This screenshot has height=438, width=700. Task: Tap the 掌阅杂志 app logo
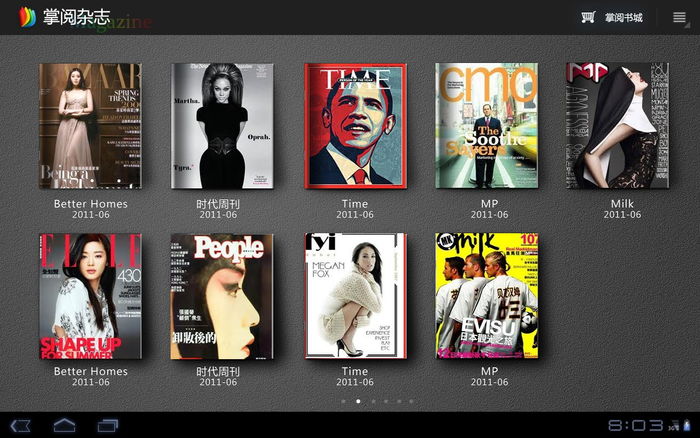tap(26, 18)
